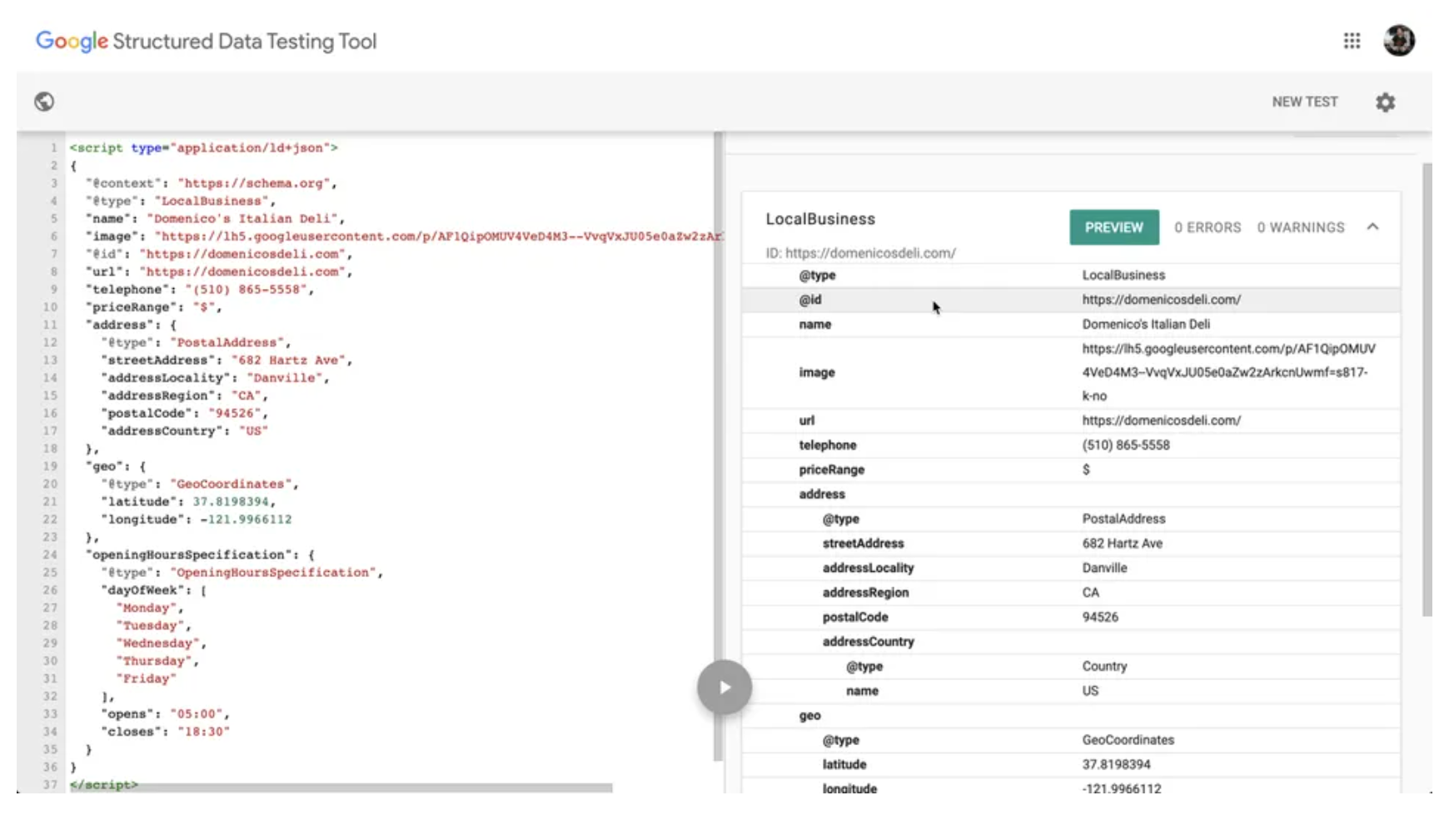Viewport: 1454px width, 840px height.
Task: Click "Wednesday" in the code editor
Action: 158,644
